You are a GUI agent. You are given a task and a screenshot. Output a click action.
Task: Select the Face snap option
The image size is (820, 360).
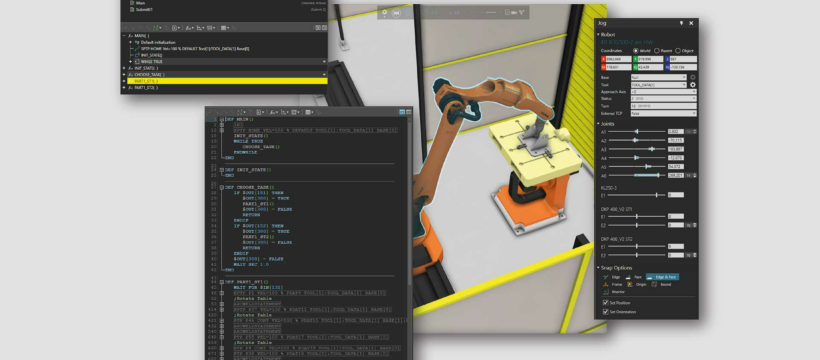(633, 277)
